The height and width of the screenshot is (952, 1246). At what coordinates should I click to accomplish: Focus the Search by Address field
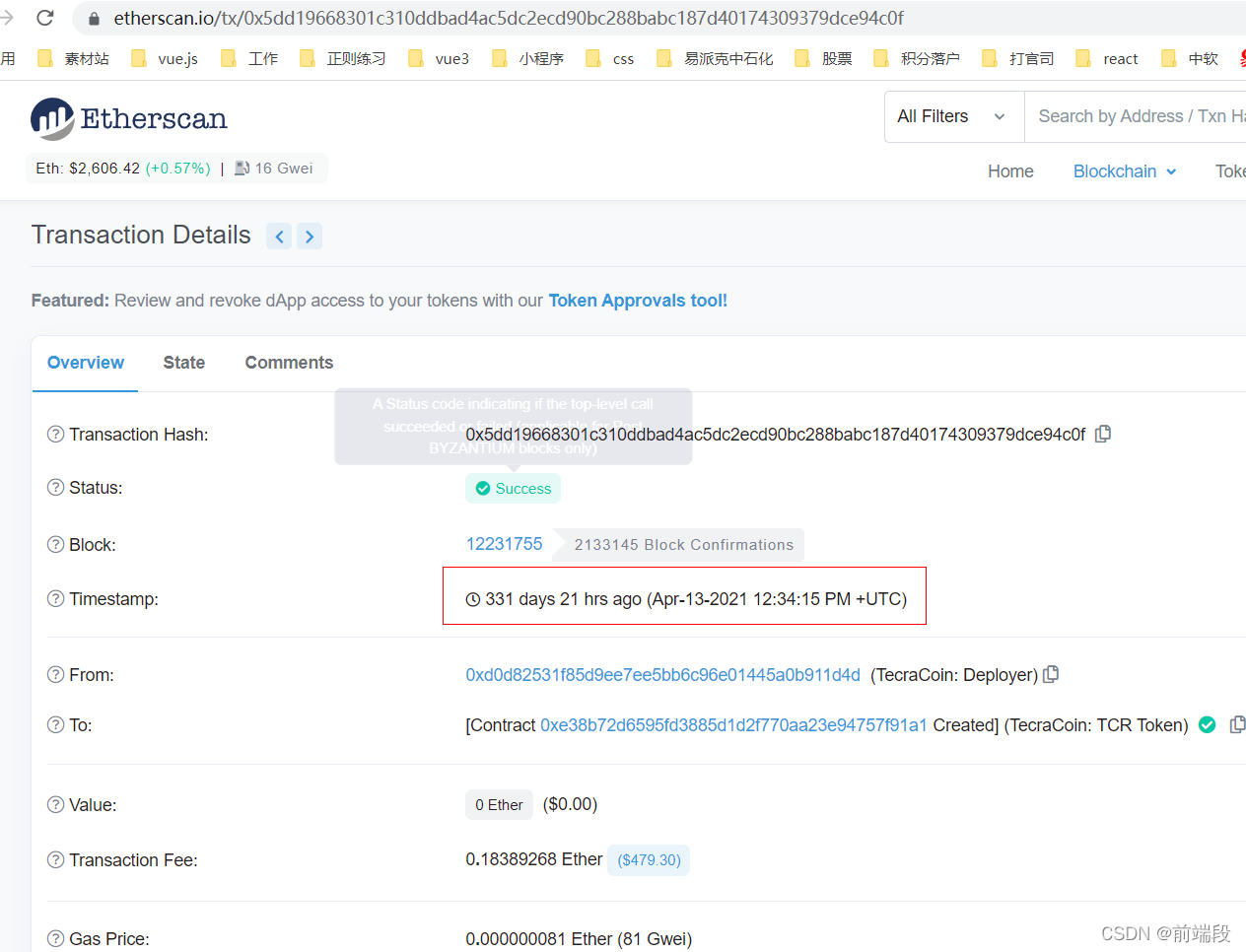click(1136, 116)
